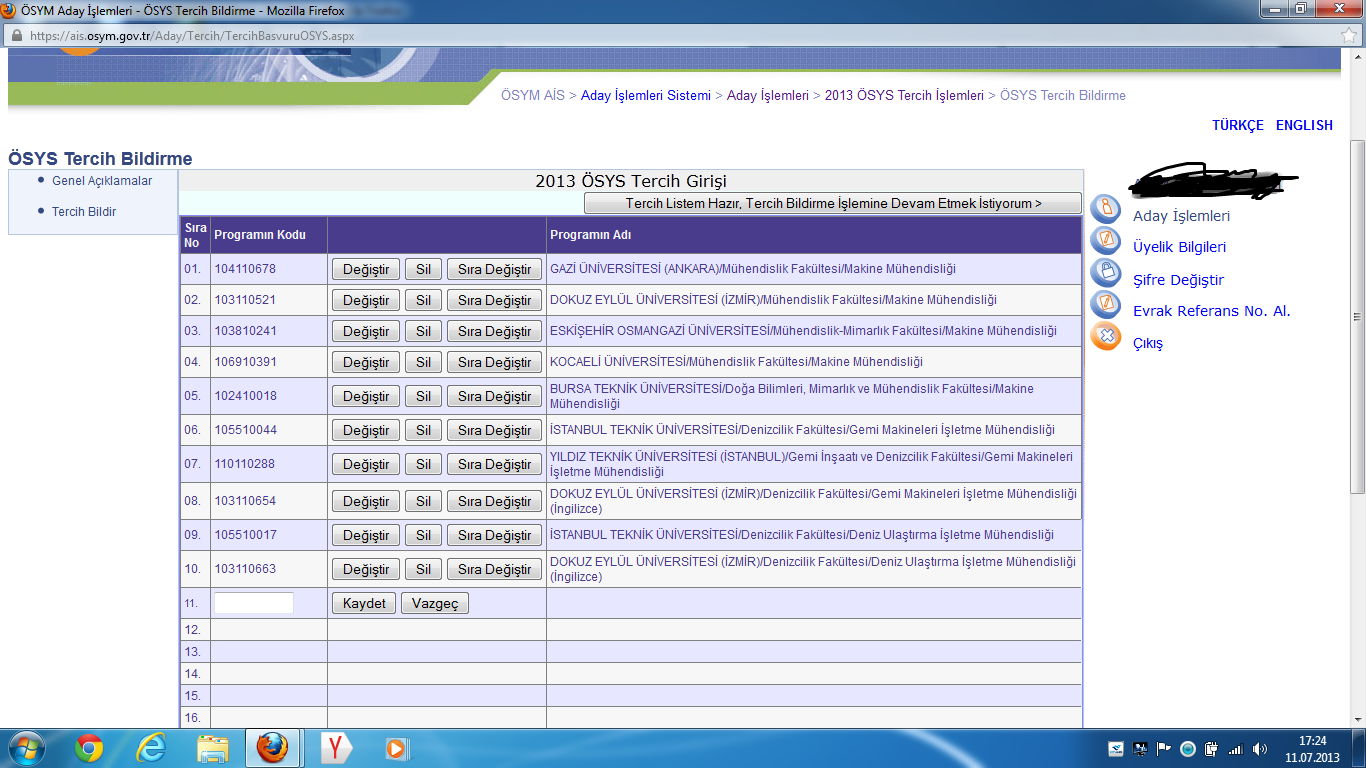Click the Çıkış exit icon
Screen dimensions: 1366x768
(1105, 336)
